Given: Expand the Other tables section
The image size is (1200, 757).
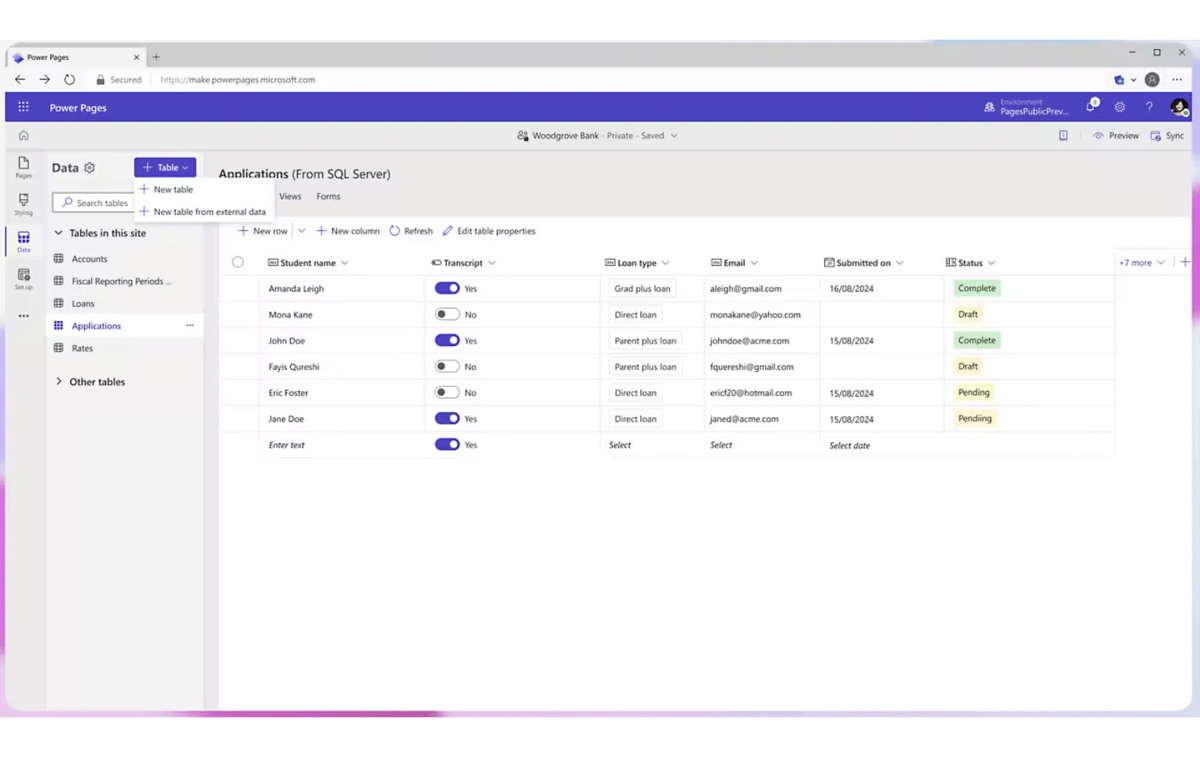Looking at the screenshot, I should pyautogui.click(x=58, y=382).
